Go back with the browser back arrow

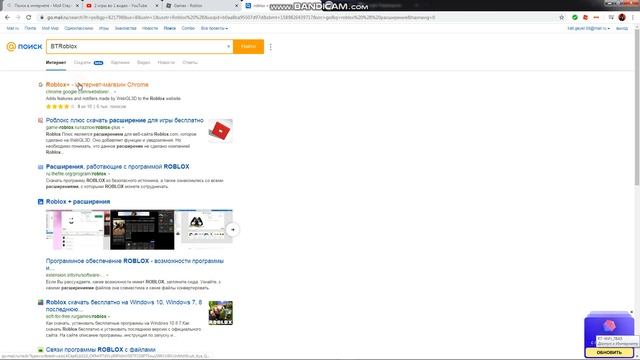pyautogui.click(x=7, y=18)
